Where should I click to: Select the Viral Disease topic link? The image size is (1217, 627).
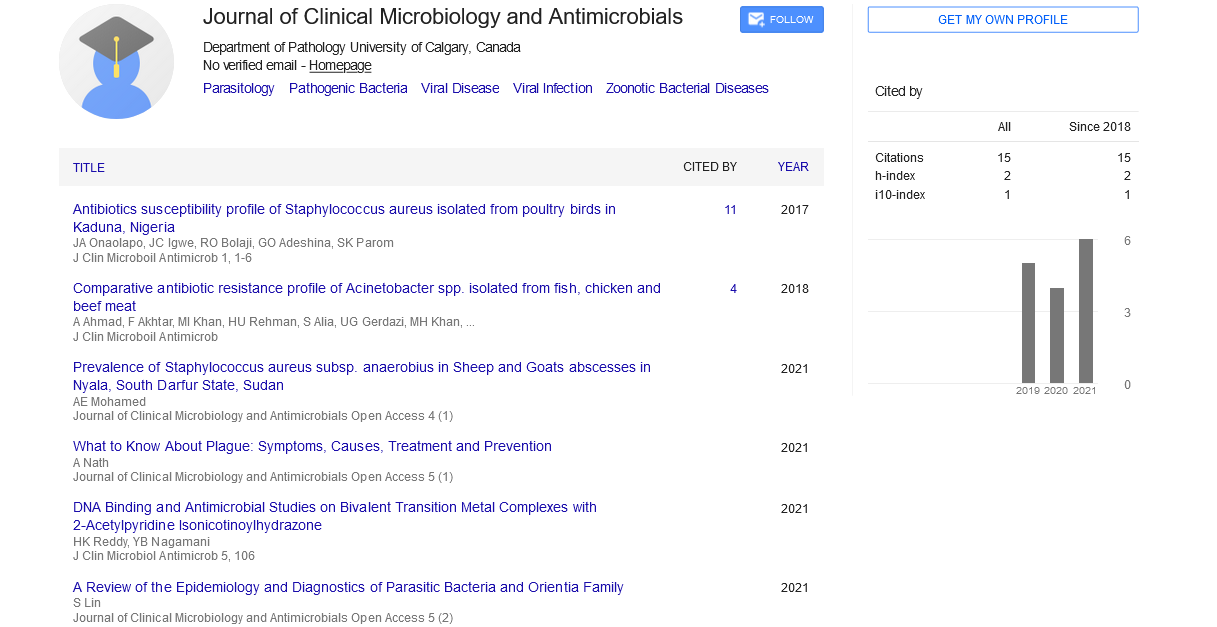pyautogui.click(x=460, y=89)
